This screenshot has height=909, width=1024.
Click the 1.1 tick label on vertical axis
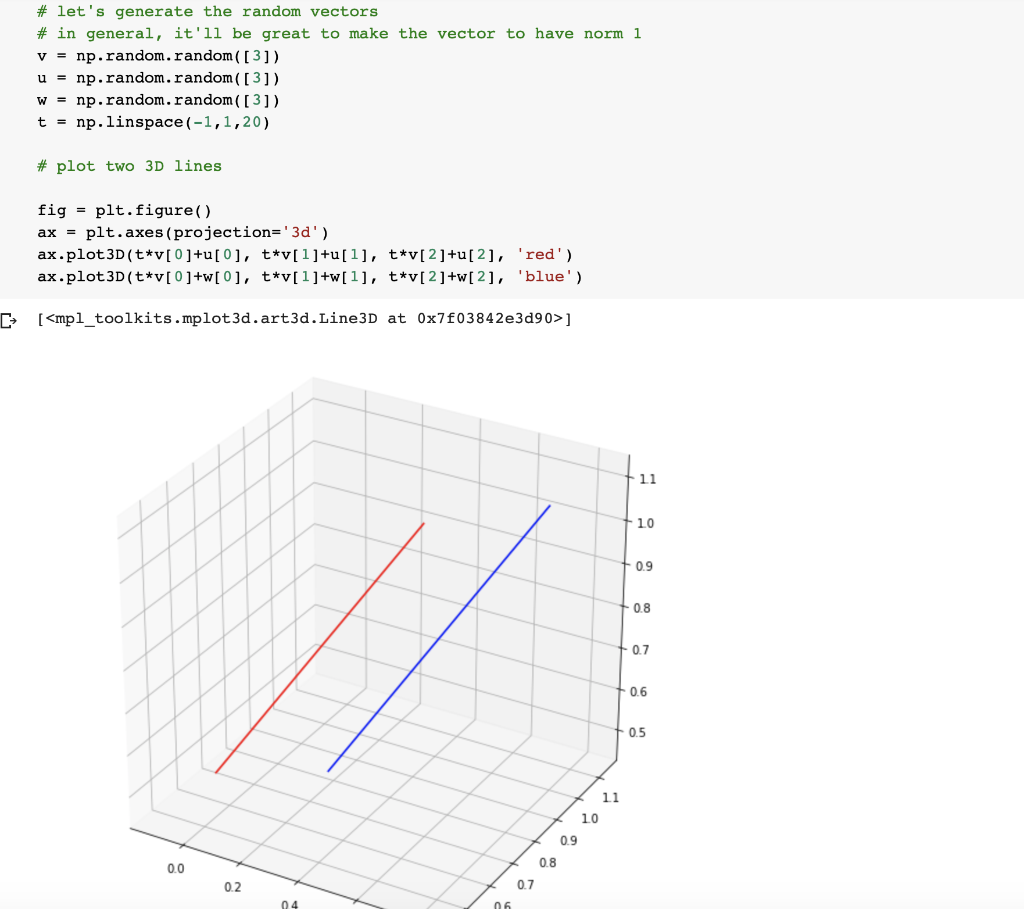(649, 479)
